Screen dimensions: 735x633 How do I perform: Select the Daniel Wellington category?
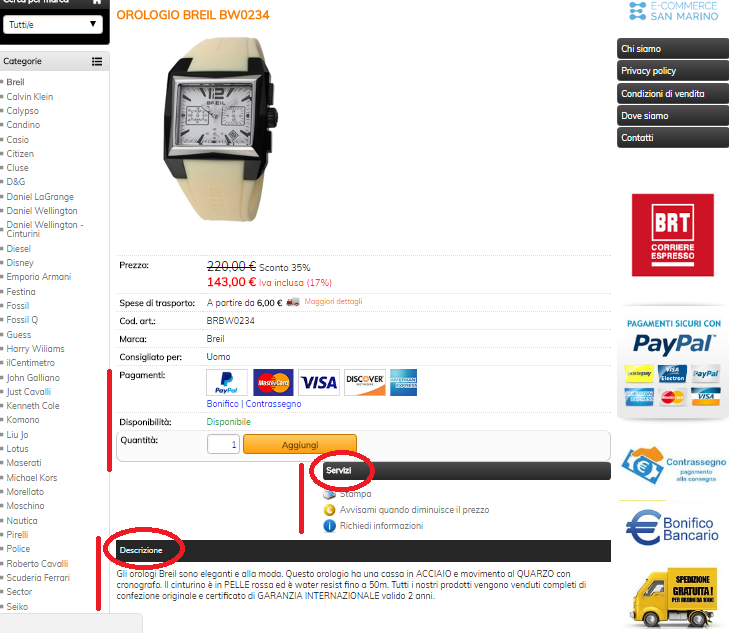pos(42,211)
